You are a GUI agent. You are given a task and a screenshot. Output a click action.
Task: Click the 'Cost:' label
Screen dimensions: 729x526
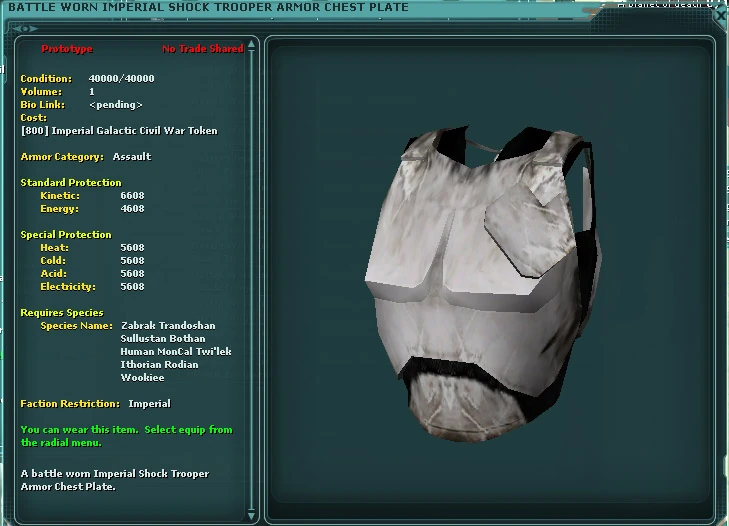33,118
